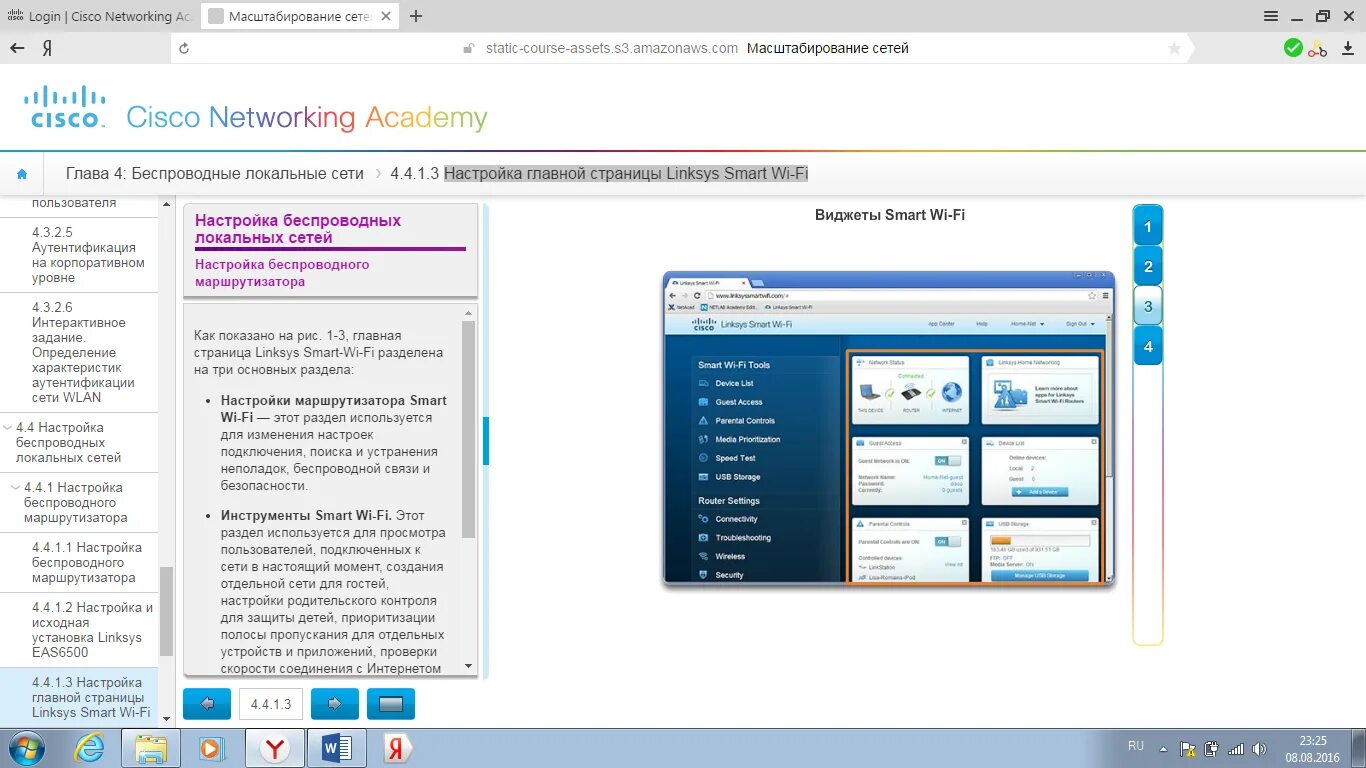
Task: Open the course home icon
Action: [x=22, y=174]
